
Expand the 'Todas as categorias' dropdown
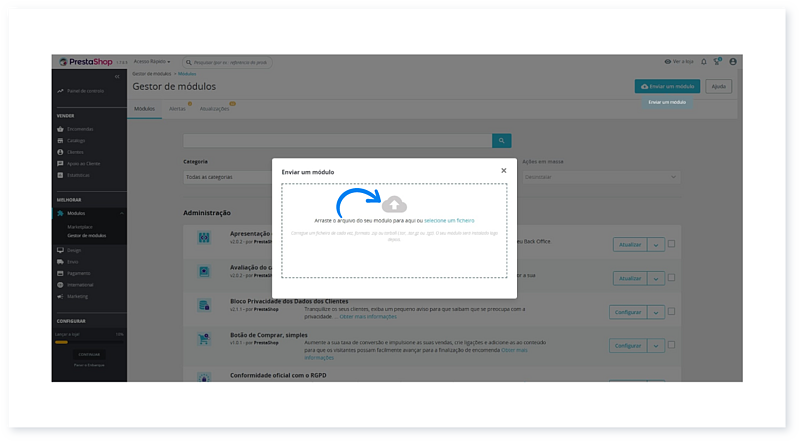click(225, 177)
